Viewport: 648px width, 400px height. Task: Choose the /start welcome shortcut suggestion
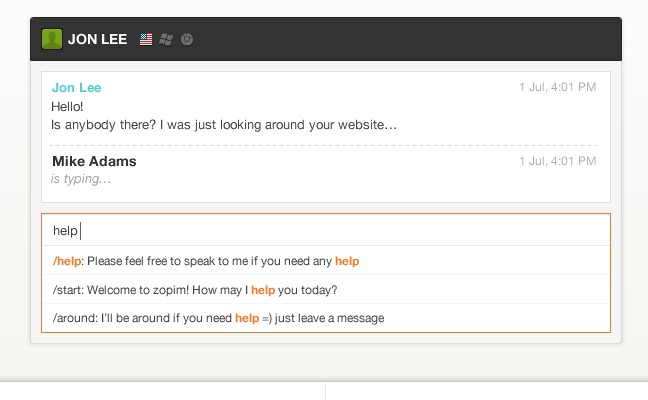[326, 290]
